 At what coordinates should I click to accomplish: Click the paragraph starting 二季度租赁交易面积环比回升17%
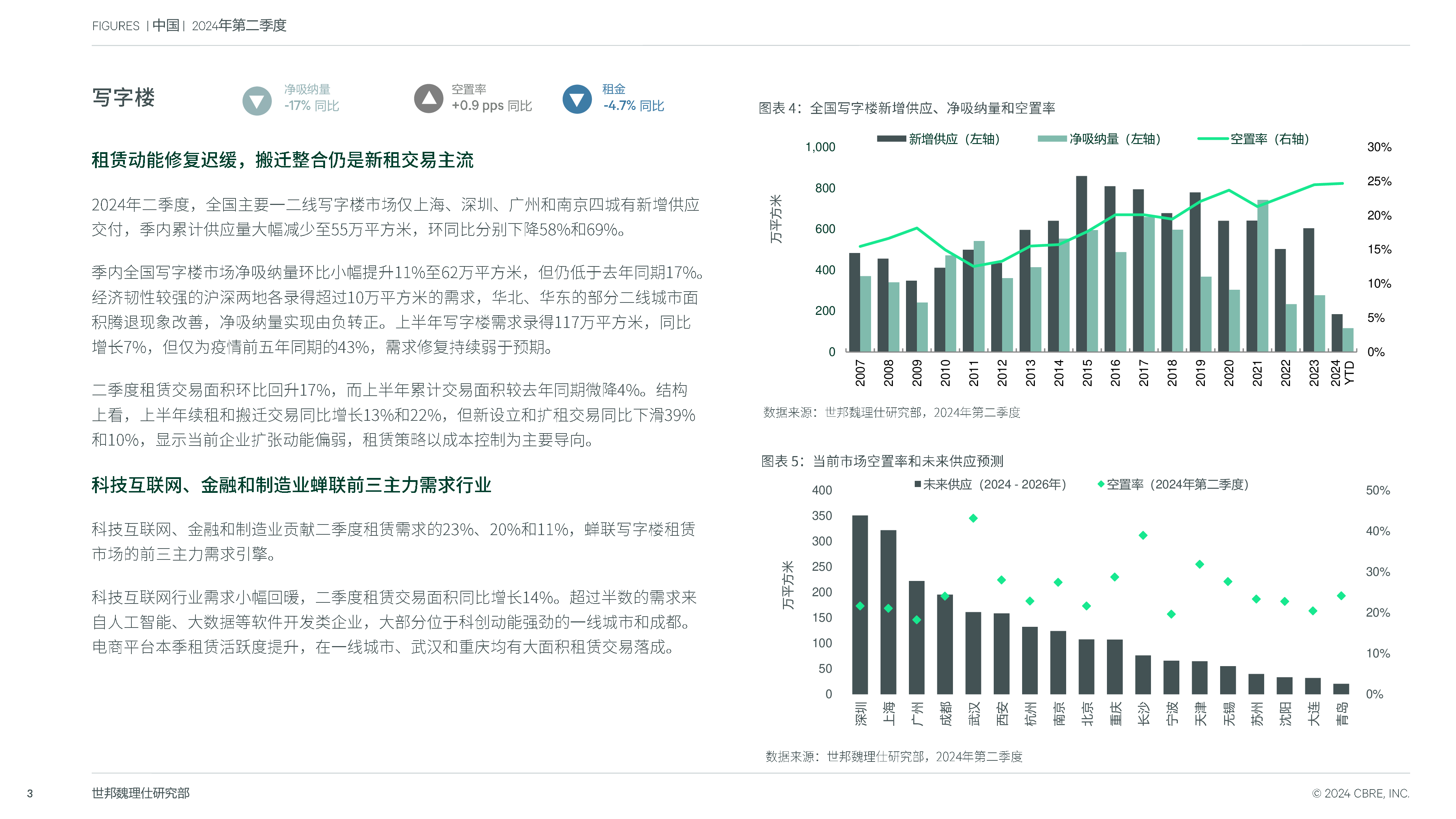pyautogui.click(x=393, y=415)
